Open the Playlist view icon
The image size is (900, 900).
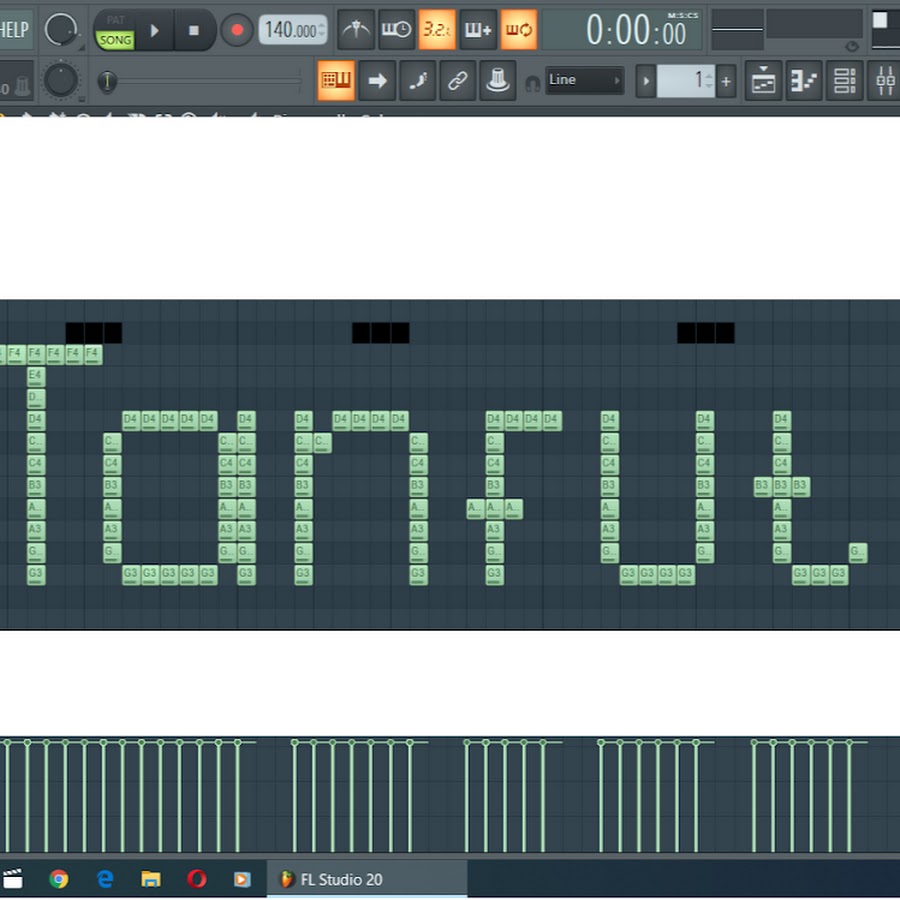tap(764, 81)
